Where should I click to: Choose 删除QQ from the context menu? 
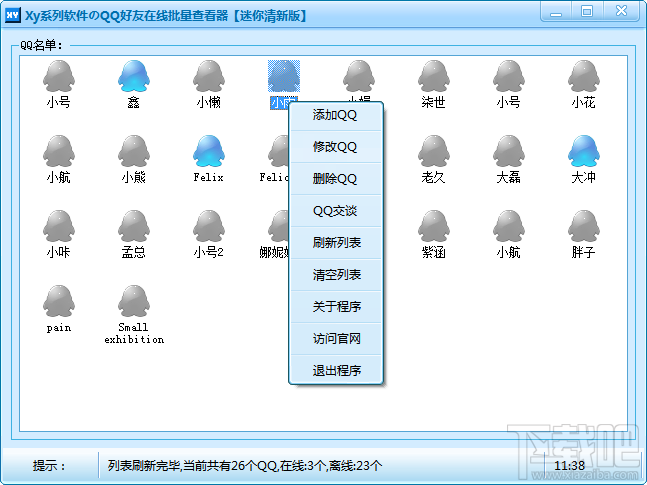click(x=336, y=179)
